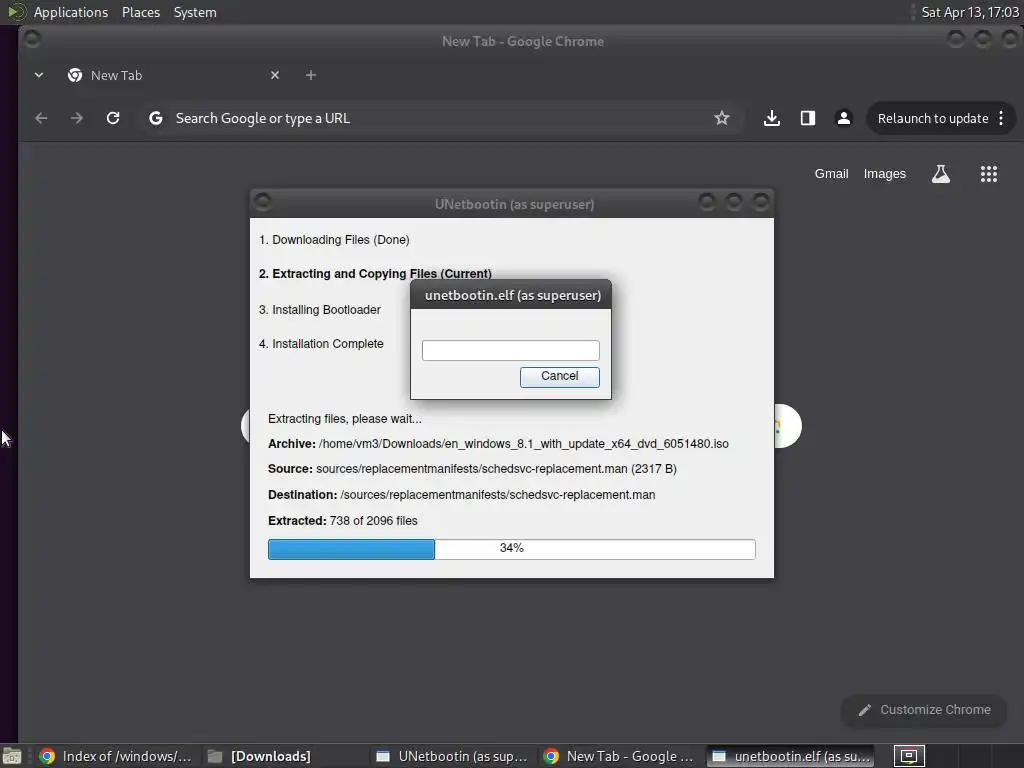Open the Images link

click(885, 174)
